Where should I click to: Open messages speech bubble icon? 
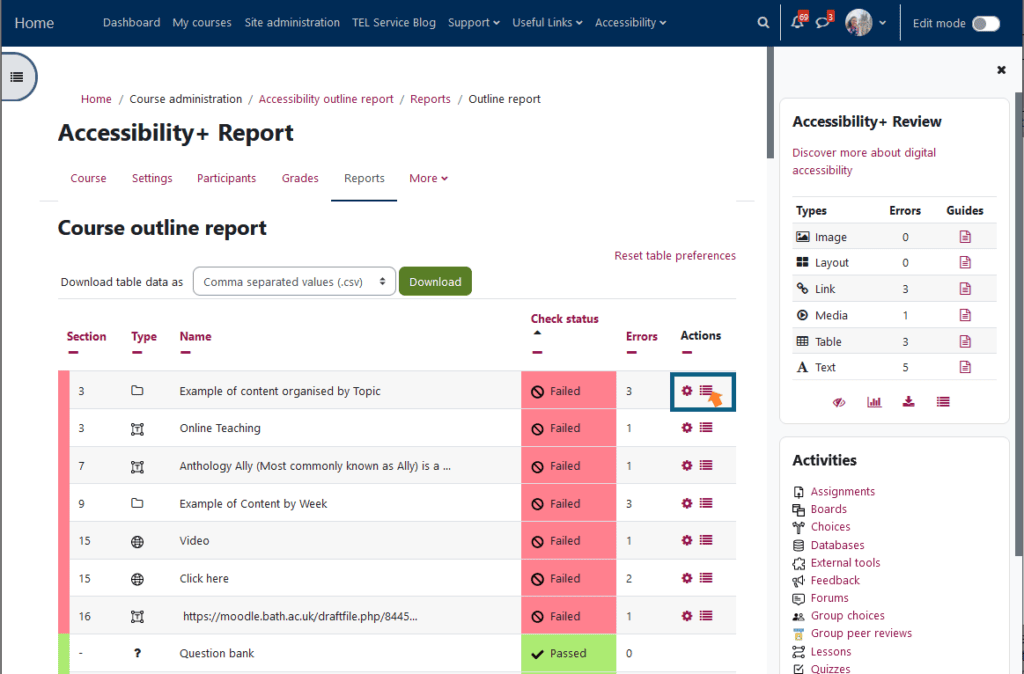823,22
